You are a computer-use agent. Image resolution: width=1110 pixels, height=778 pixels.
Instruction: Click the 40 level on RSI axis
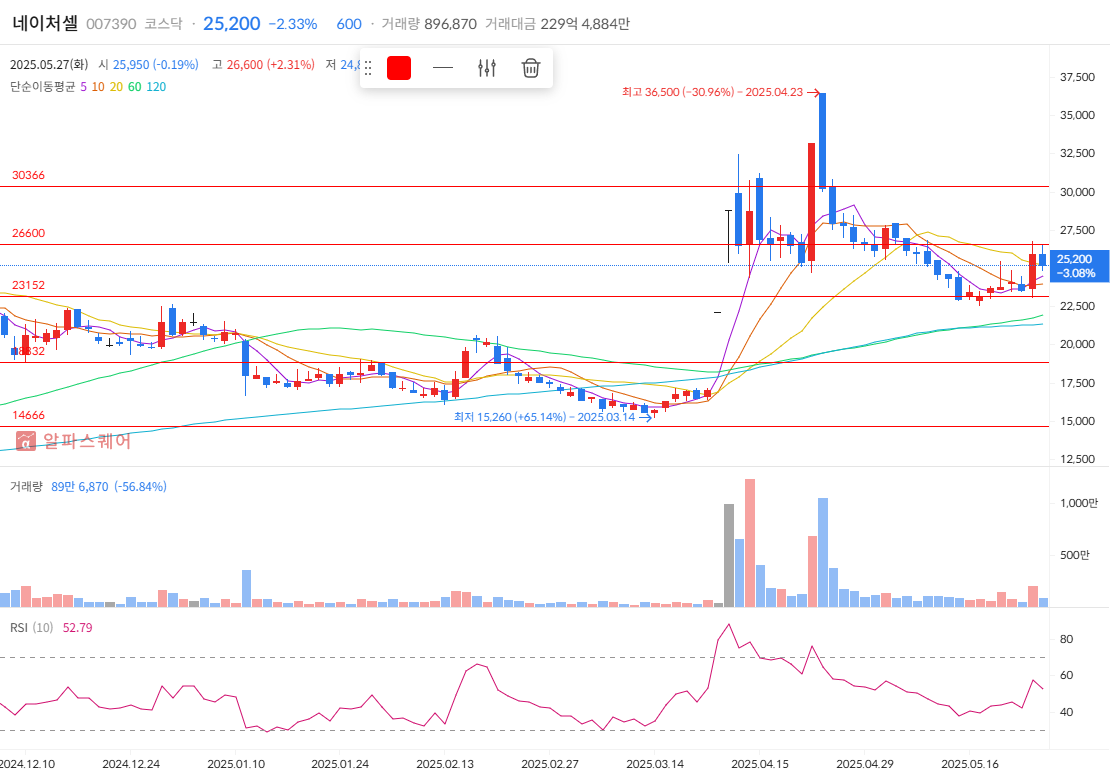click(1066, 711)
